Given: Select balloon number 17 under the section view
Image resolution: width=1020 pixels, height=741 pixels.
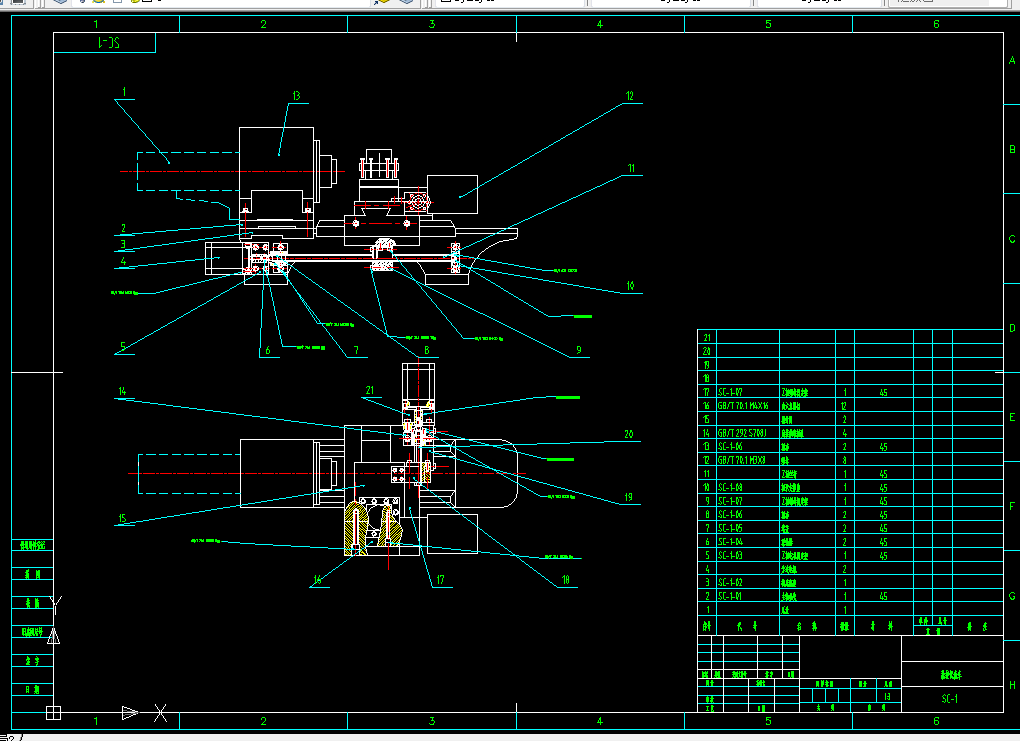Looking at the screenshot, I should [x=440, y=580].
